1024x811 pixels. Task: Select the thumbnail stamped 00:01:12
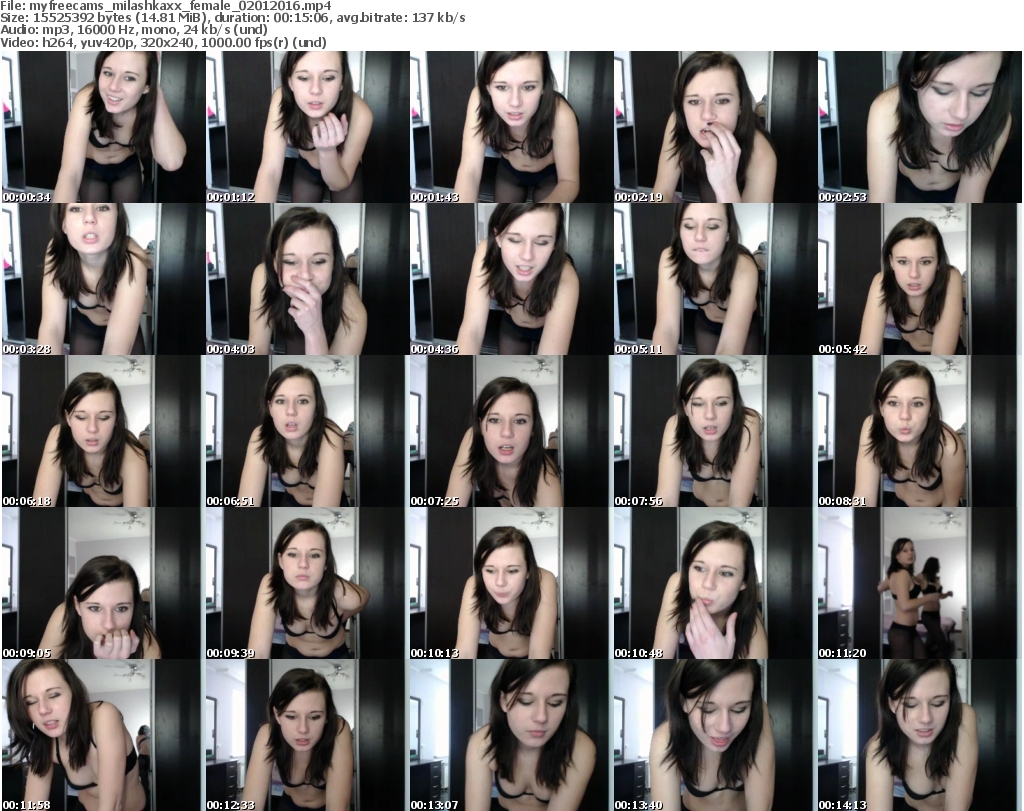(308, 127)
